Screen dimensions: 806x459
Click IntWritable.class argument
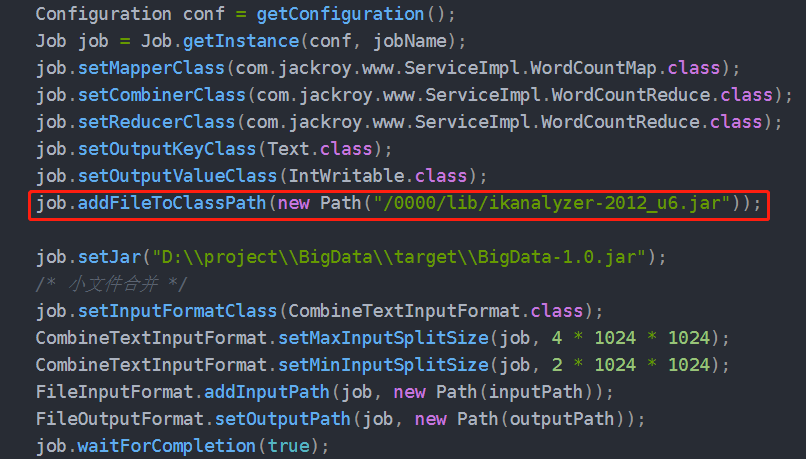[x=378, y=176]
